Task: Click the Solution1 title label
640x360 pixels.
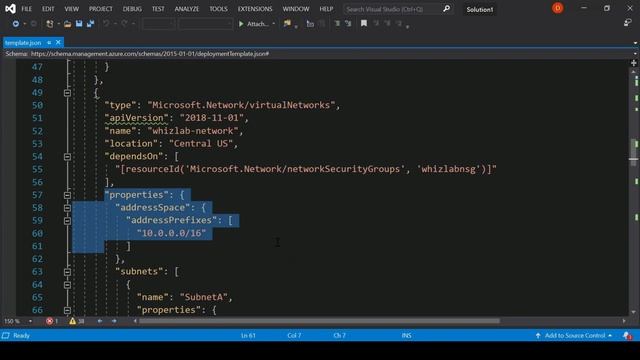Action: pos(480,9)
